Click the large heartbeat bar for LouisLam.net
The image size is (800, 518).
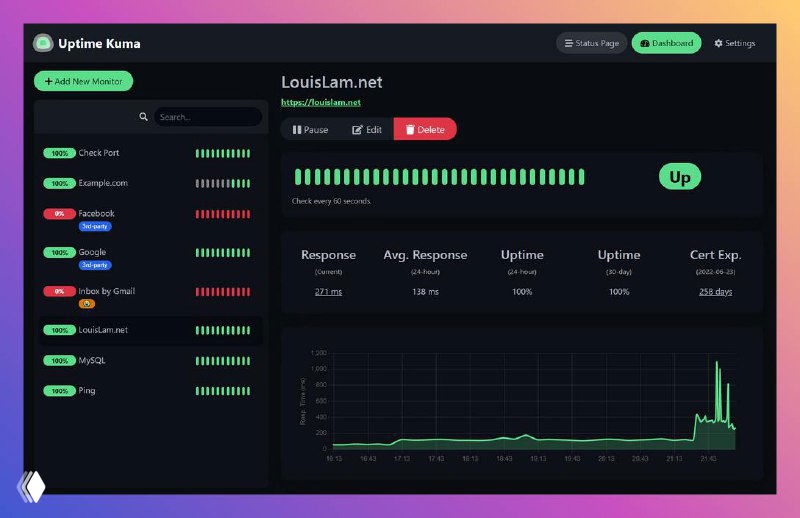[x=439, y=177]
